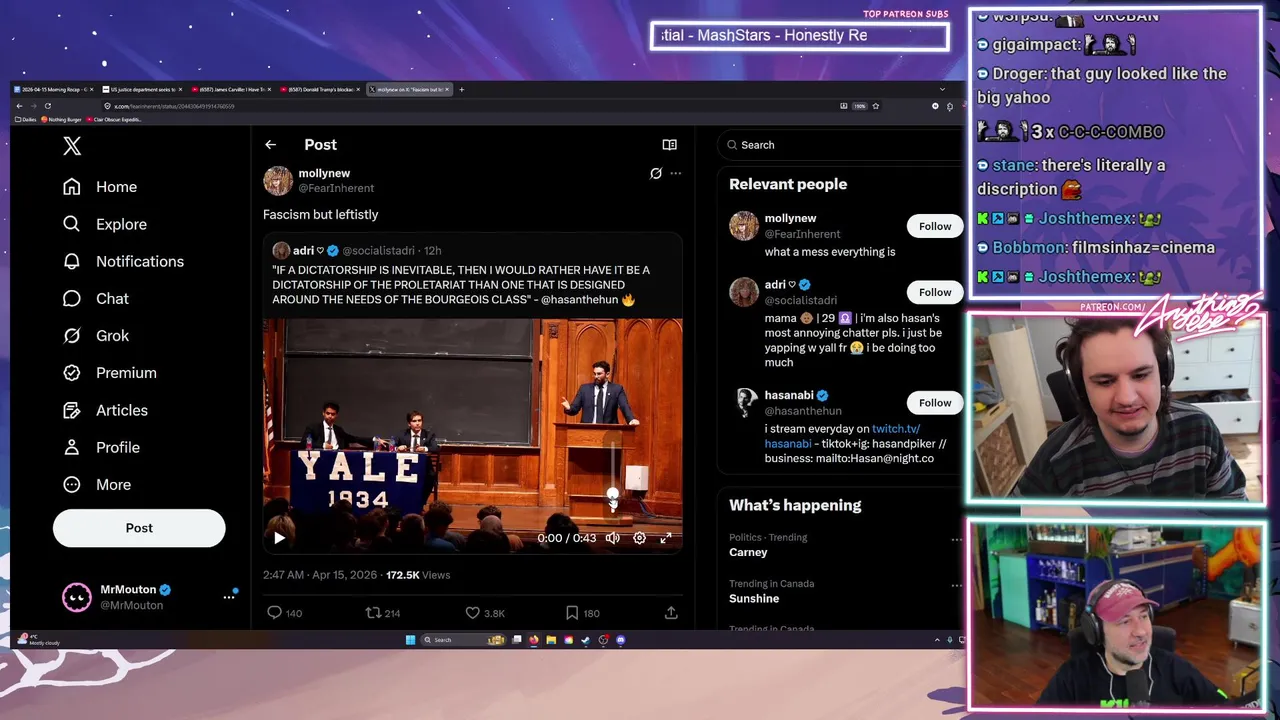Click mollynew author name on post
The image size is (1280, 720).
pos(324,173)
